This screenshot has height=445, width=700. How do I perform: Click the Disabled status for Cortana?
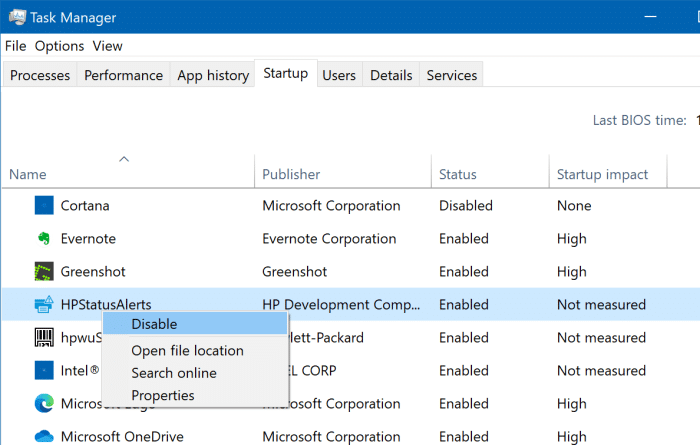[x=466, y=205]
